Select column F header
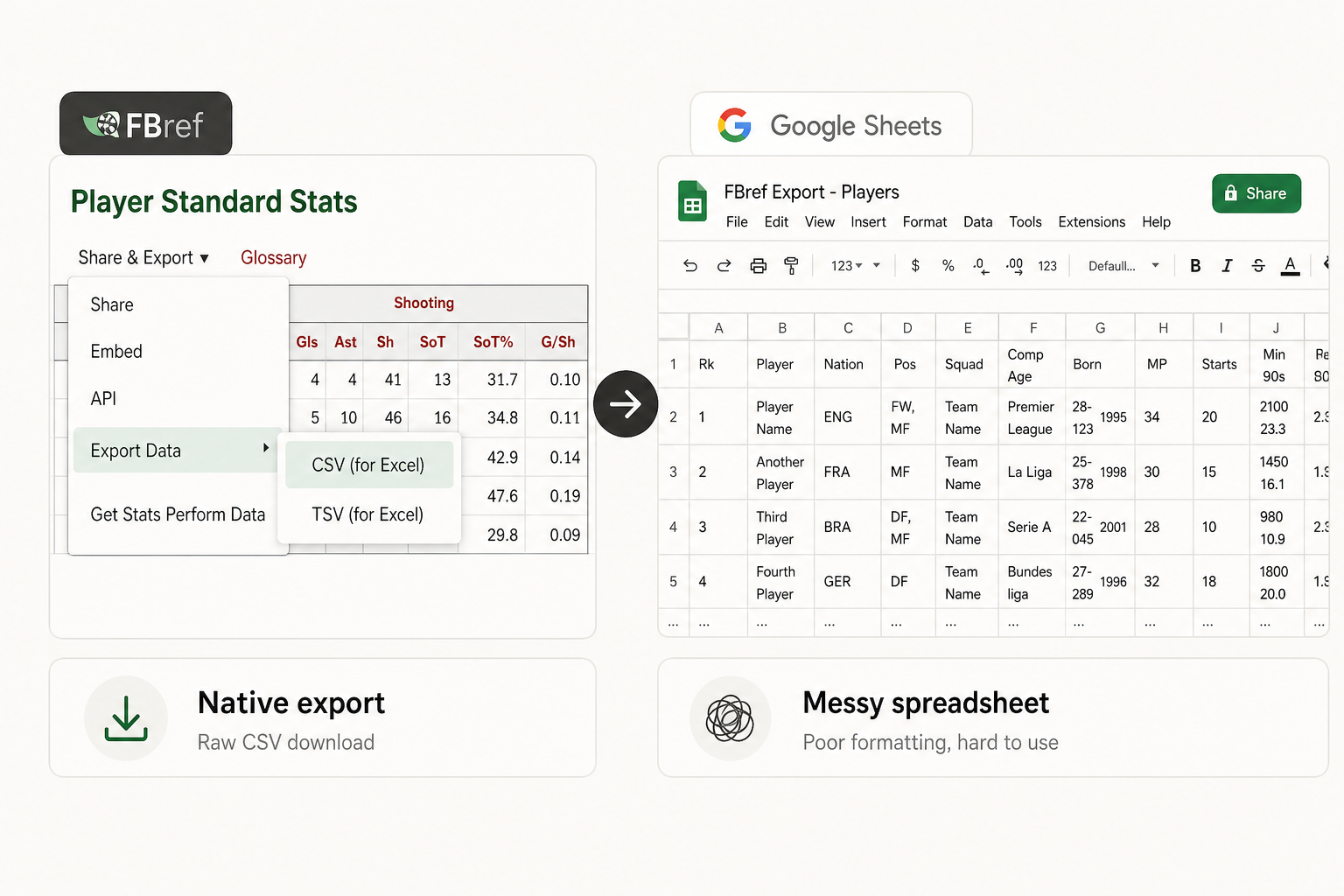The image size is (1344, 896). click(x=1032, y=327)
